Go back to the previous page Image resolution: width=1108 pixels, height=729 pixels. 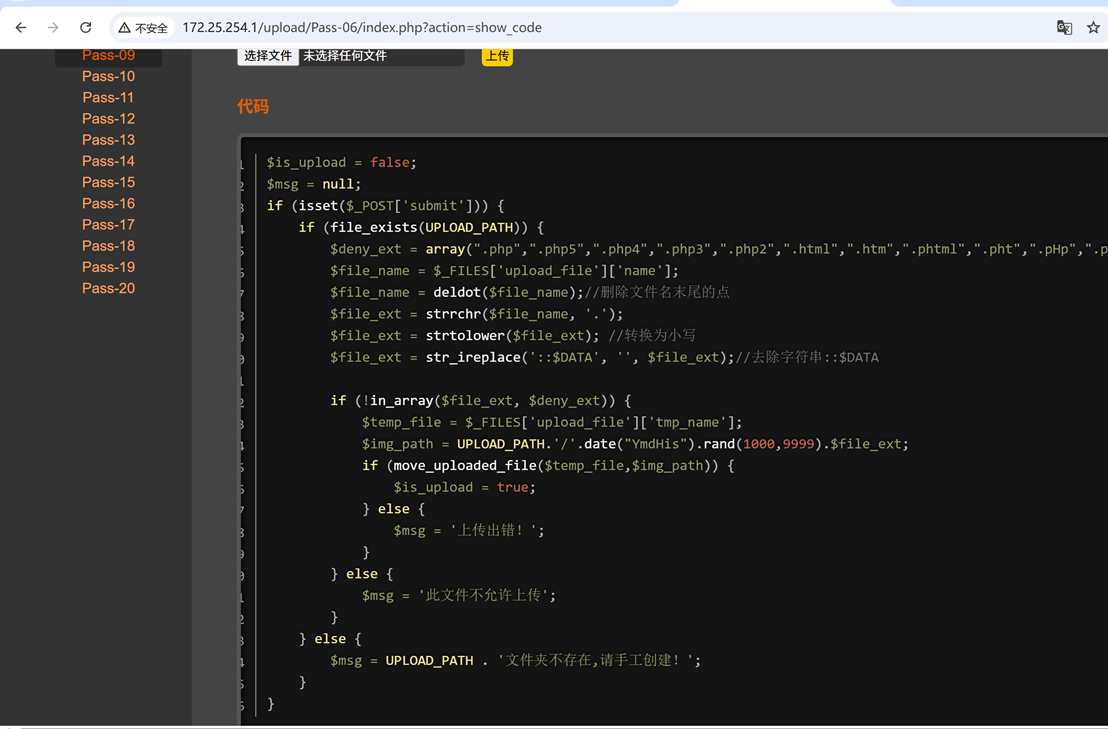pos(21,28)
